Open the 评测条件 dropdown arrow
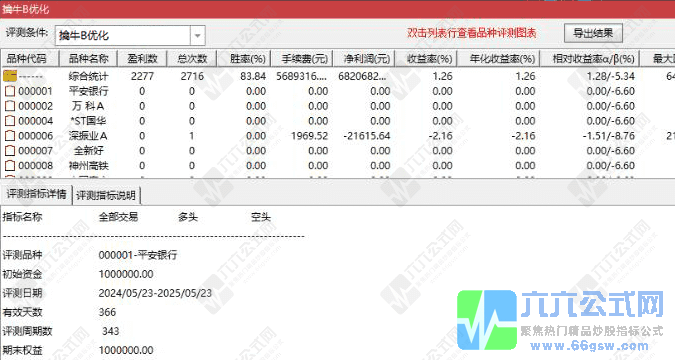 tap(198, 35)
